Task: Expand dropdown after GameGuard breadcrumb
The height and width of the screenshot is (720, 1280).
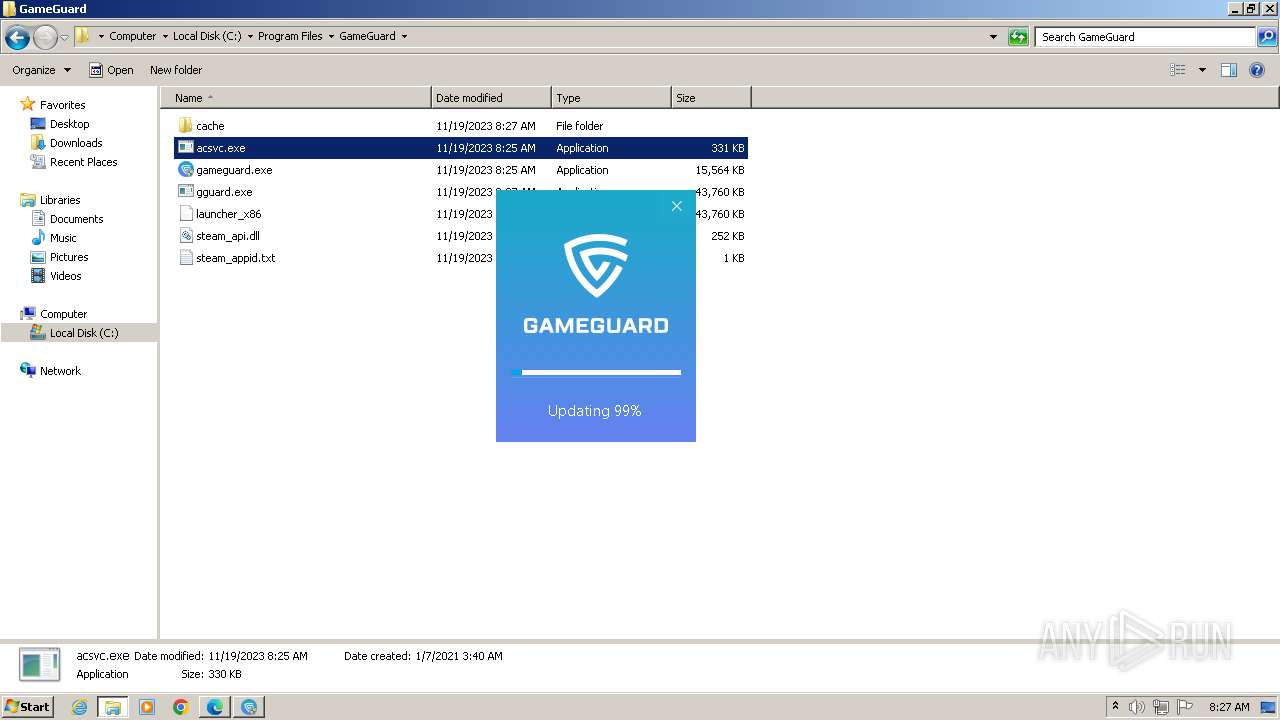Action: point(404,36)
